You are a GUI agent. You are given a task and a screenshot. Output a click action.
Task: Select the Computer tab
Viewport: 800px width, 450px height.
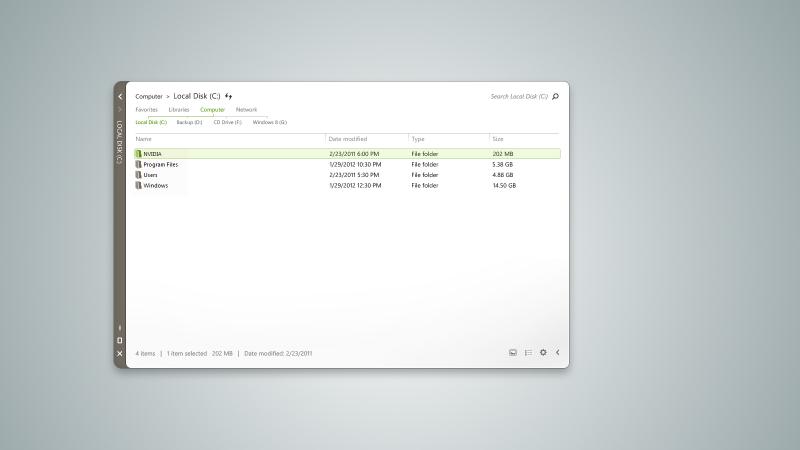click(x=212, y=110)
